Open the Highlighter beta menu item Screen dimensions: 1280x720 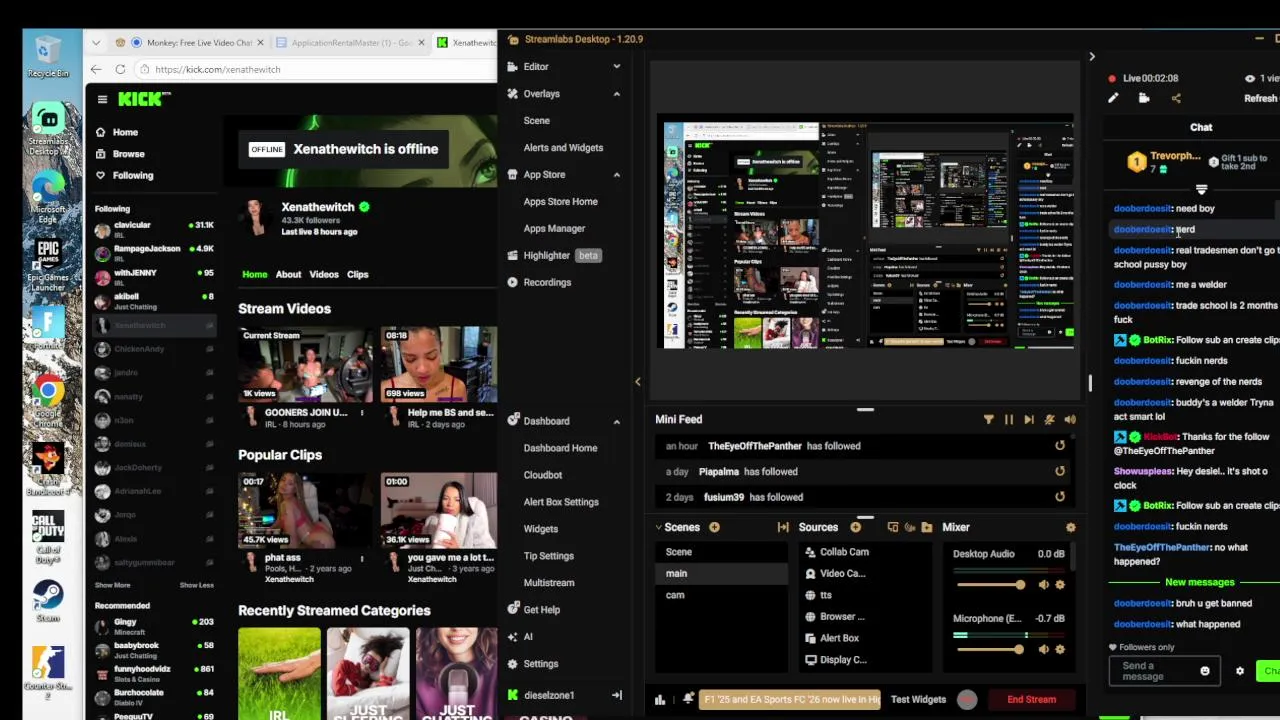click(554, 255)
